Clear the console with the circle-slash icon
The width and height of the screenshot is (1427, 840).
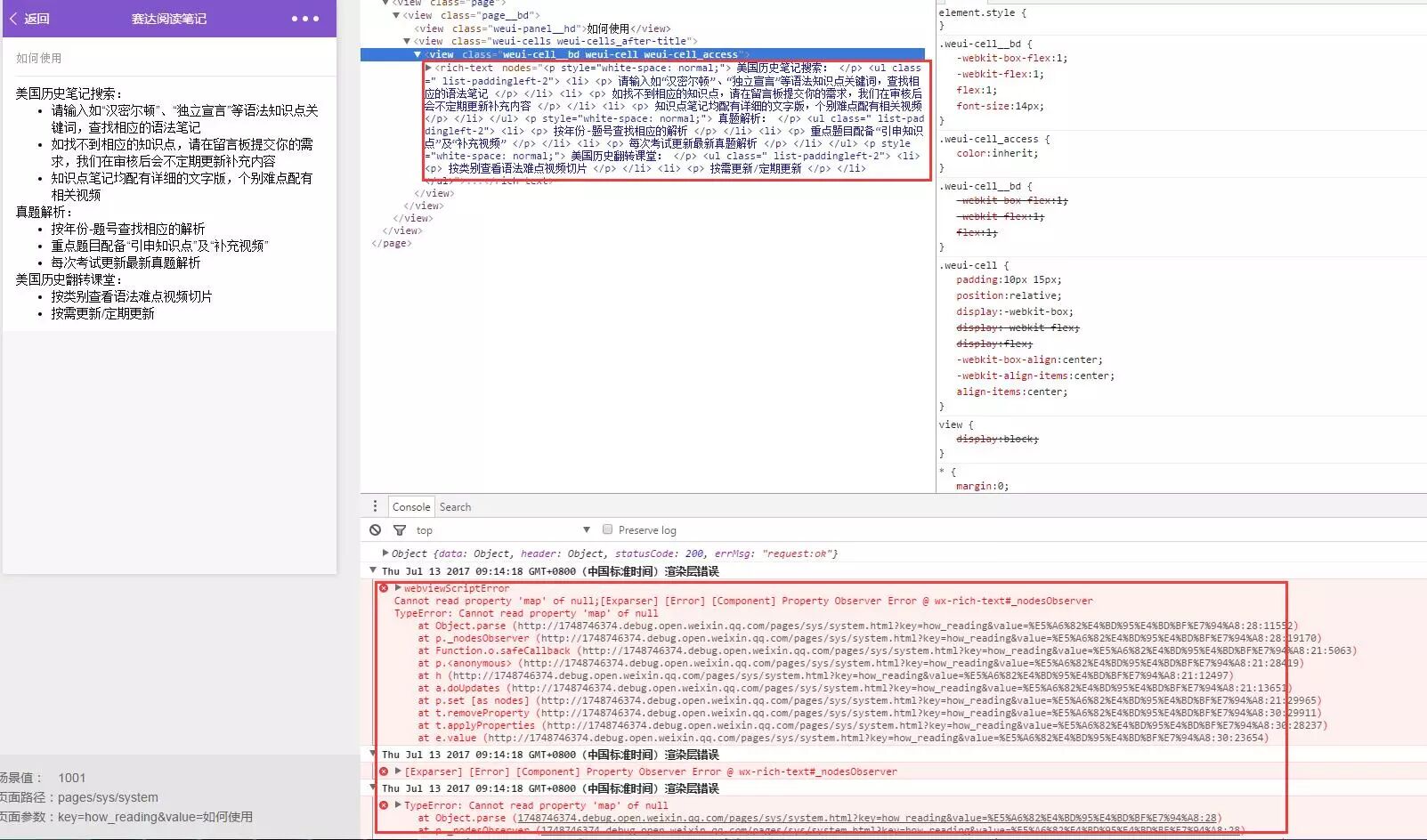pos(376,530)
